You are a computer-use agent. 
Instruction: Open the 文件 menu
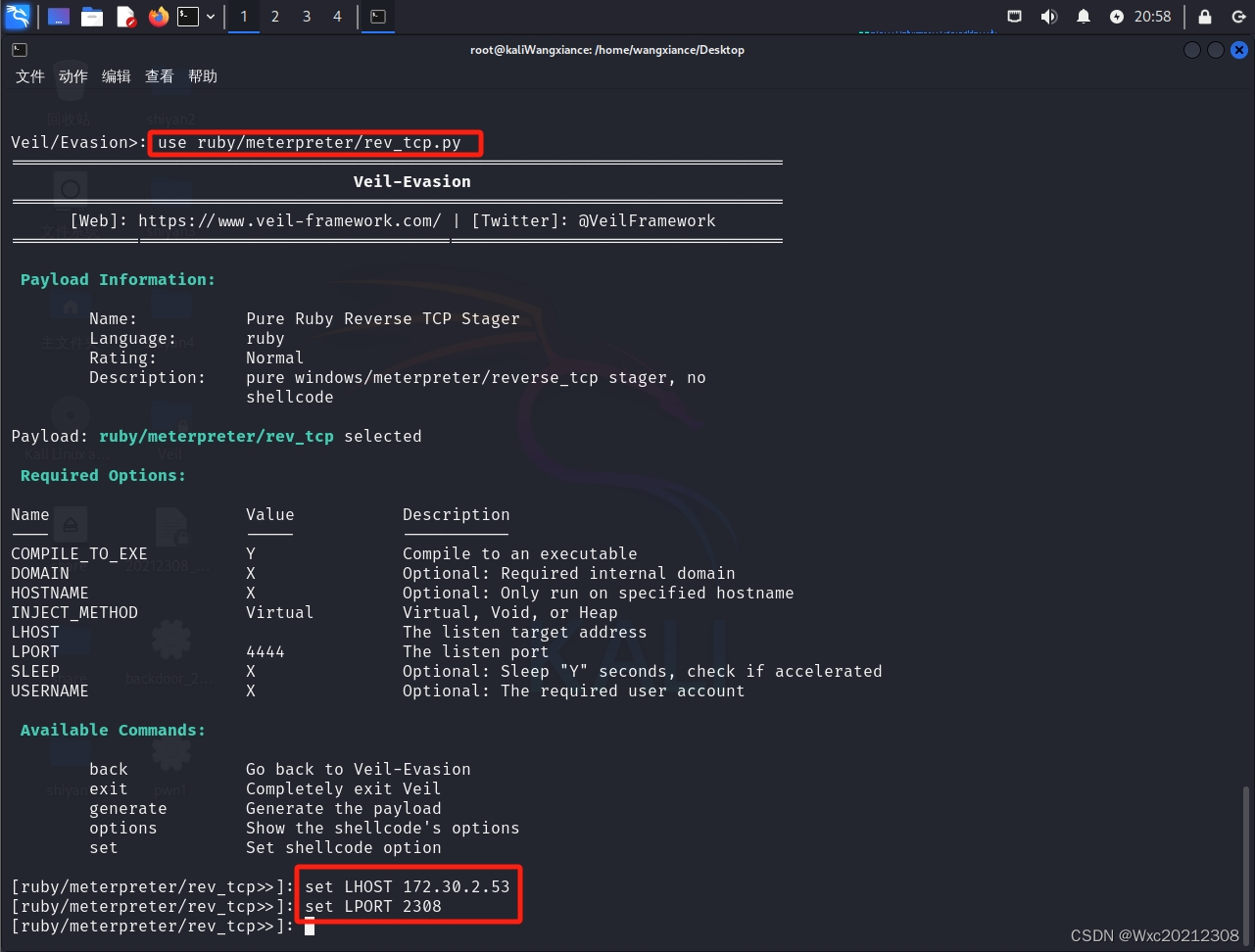[x=30, y=76]
